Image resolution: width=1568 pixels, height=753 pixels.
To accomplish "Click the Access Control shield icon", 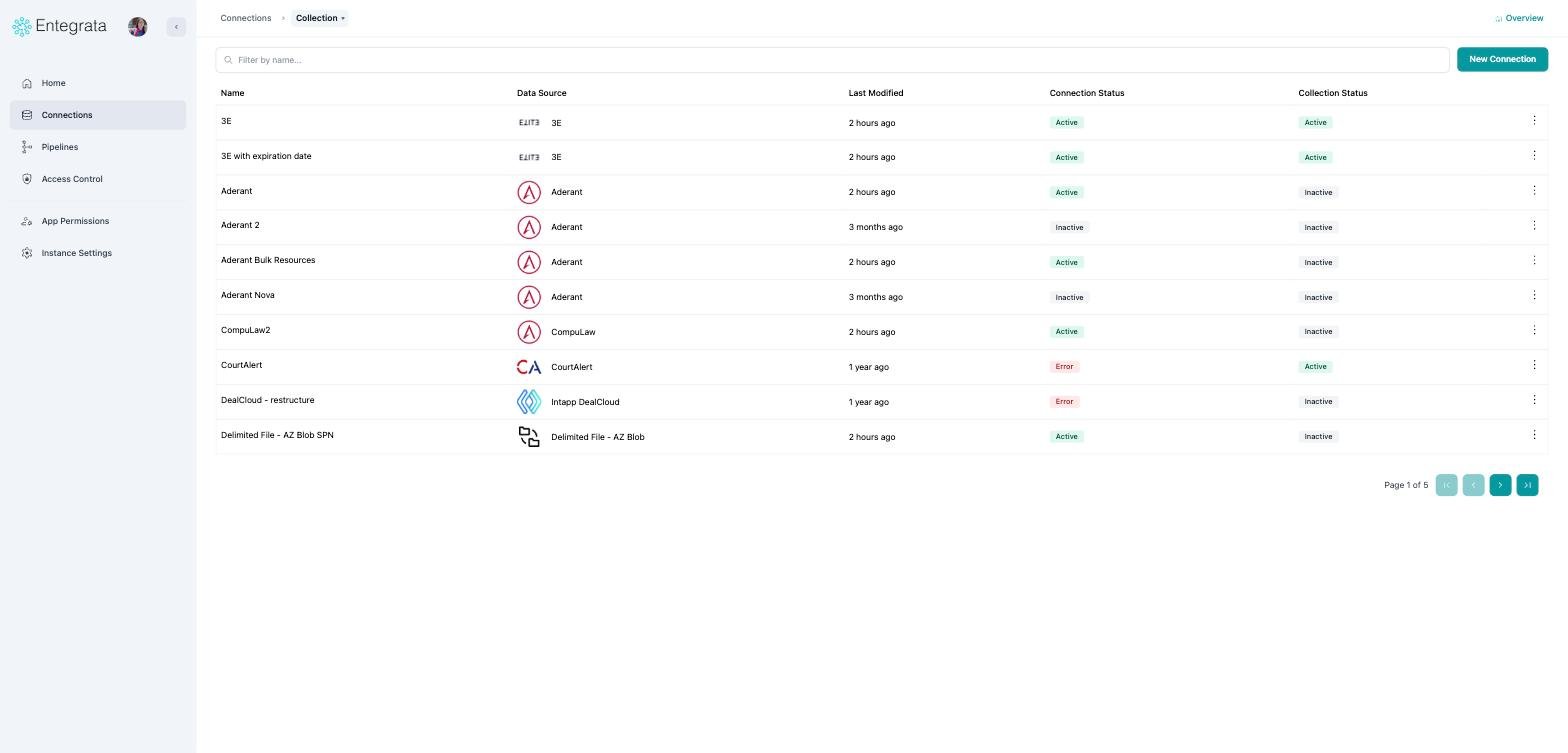I will click(x=27, y=179).
